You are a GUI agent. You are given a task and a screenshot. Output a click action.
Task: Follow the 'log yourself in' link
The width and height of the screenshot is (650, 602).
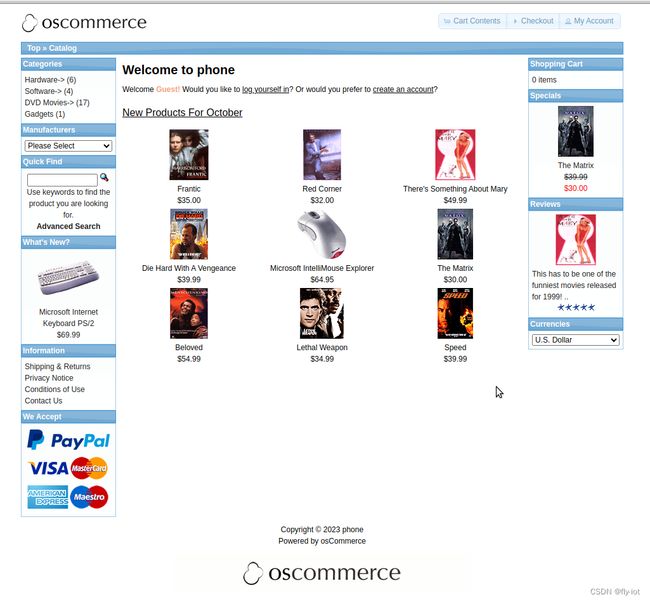pos(265,89)
